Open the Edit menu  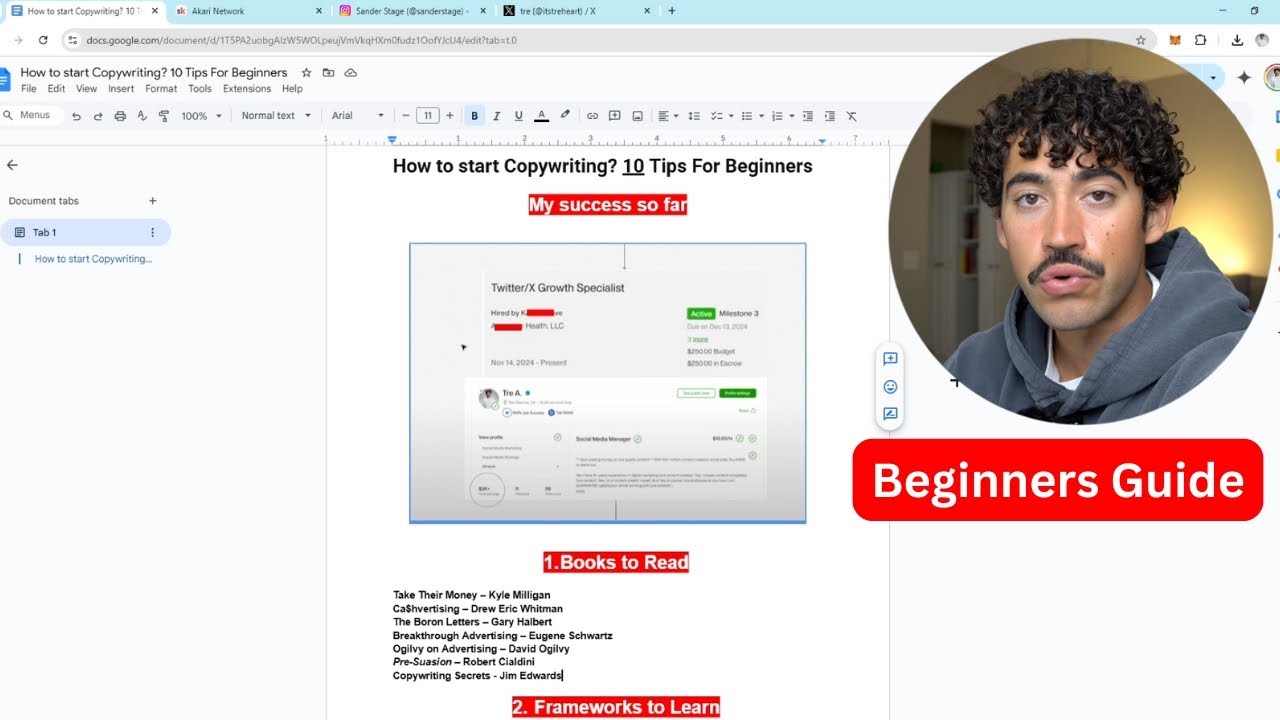pyautogui.click(x=56, y=89)
